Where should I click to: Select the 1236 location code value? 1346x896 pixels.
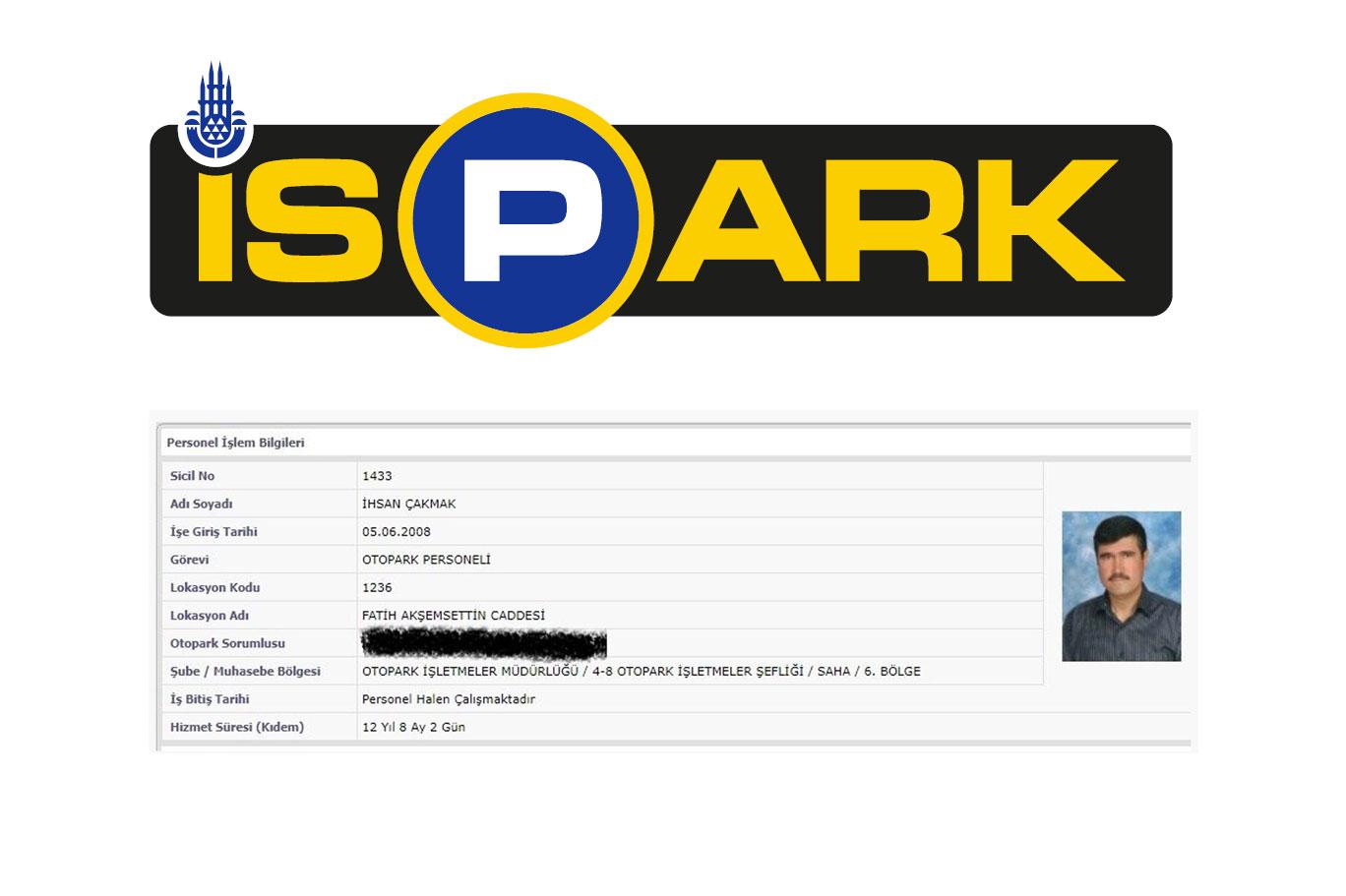pos(377,587)
